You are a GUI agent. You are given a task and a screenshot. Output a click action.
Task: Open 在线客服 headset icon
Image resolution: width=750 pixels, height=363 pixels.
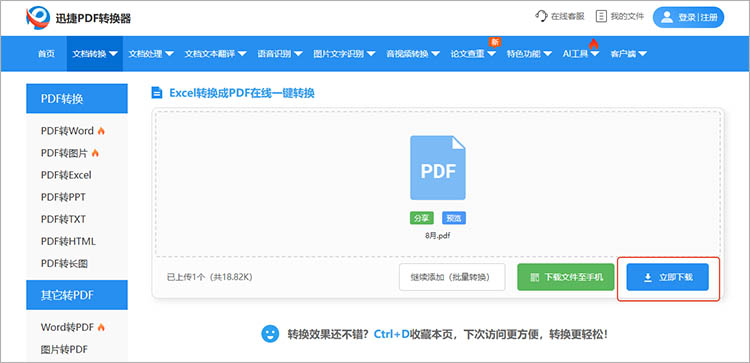541,16
